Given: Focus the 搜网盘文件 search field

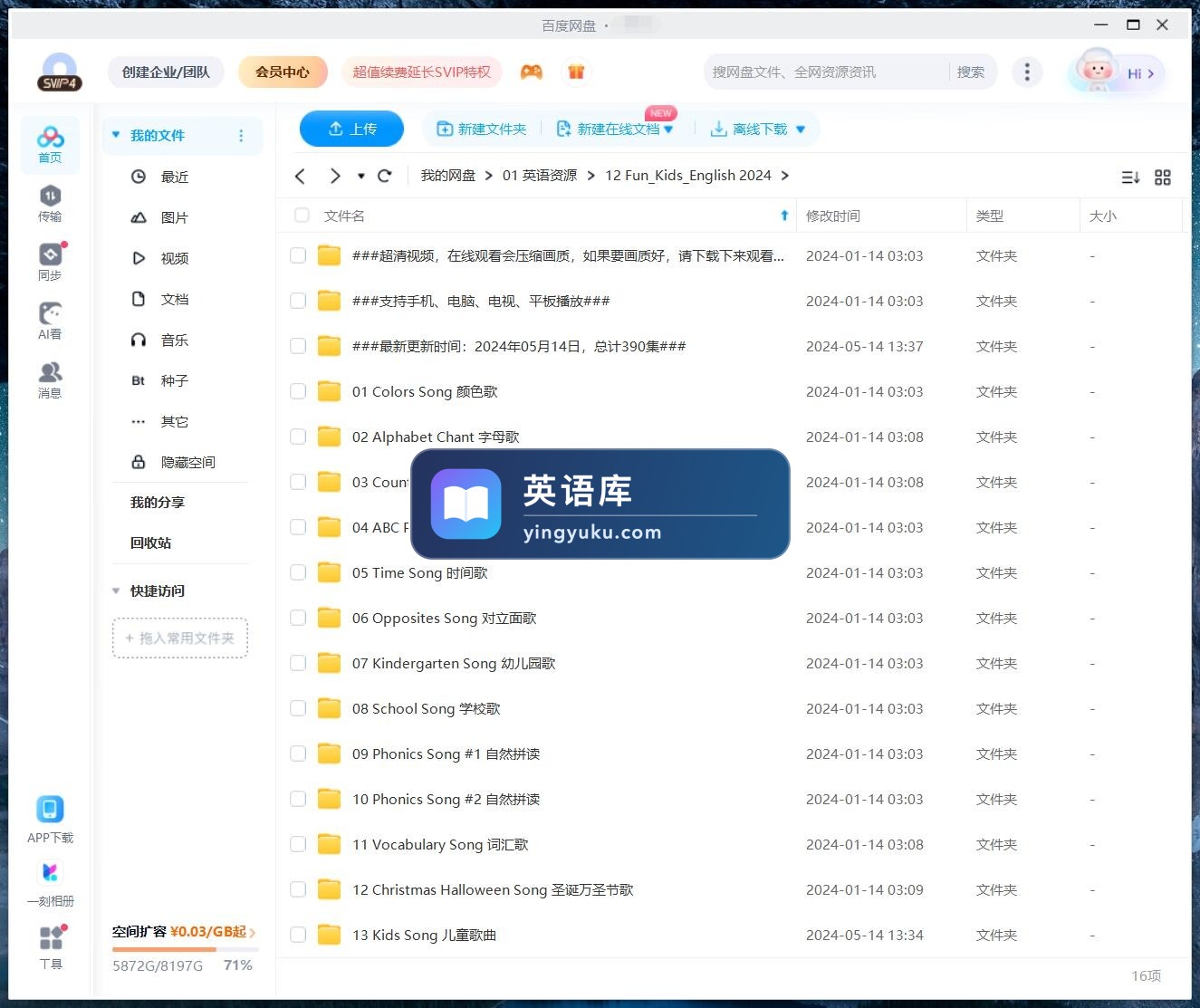Looking at the screenshot, I should click(826, 72).
